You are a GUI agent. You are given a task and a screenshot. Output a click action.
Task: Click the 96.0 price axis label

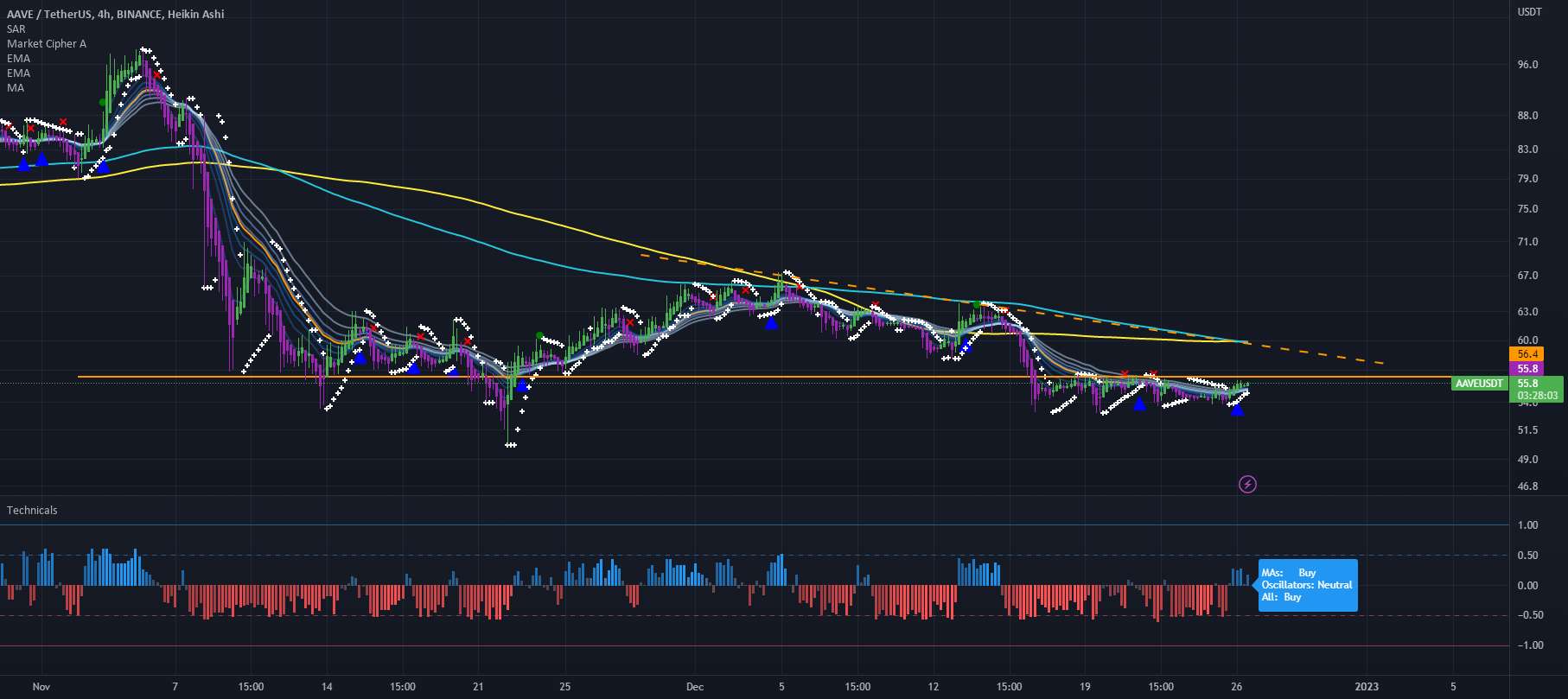coord(1528,65)
